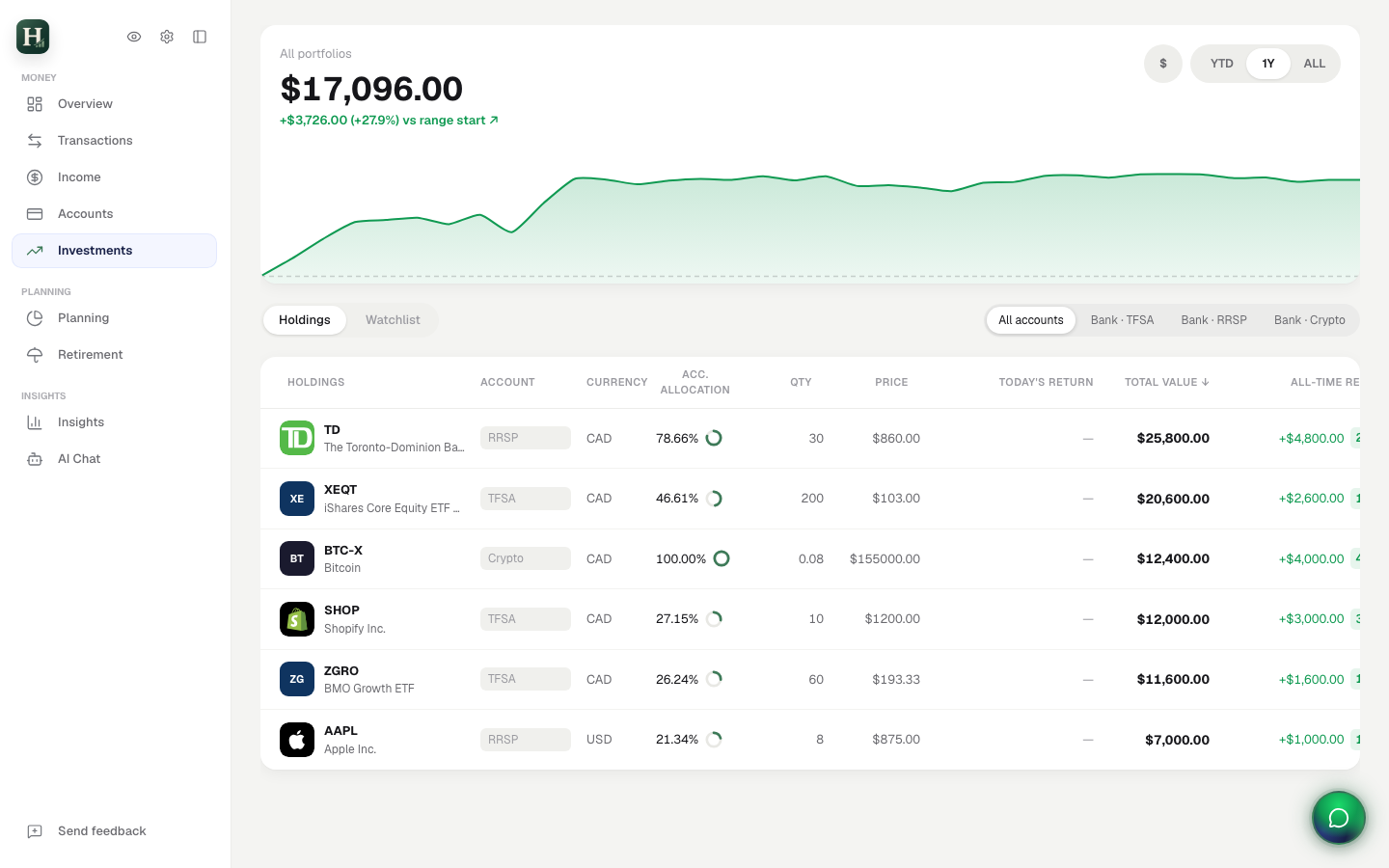Screen dimensions: 1389x868
Task: Click RRSP account tag on TD row
Action: pyautogui.click(x=526, y=438)
